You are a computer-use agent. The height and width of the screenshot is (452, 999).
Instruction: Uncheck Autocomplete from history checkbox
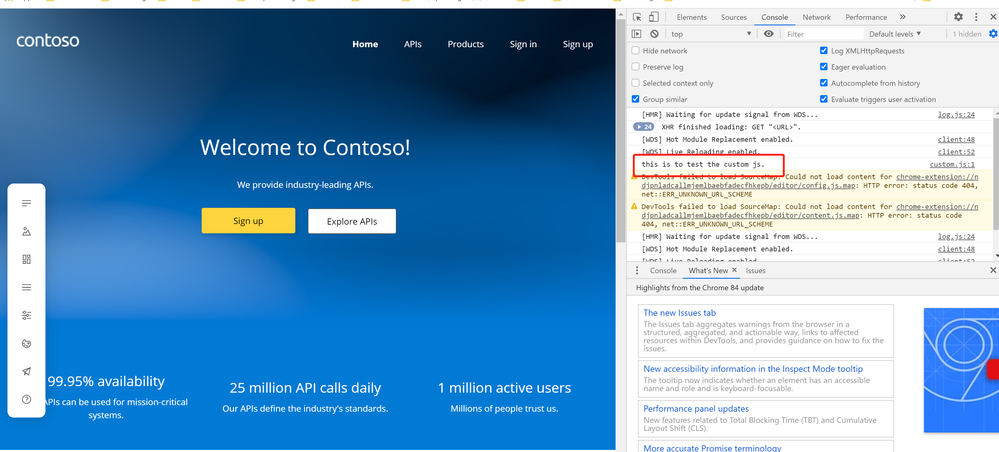click(824, 83)
